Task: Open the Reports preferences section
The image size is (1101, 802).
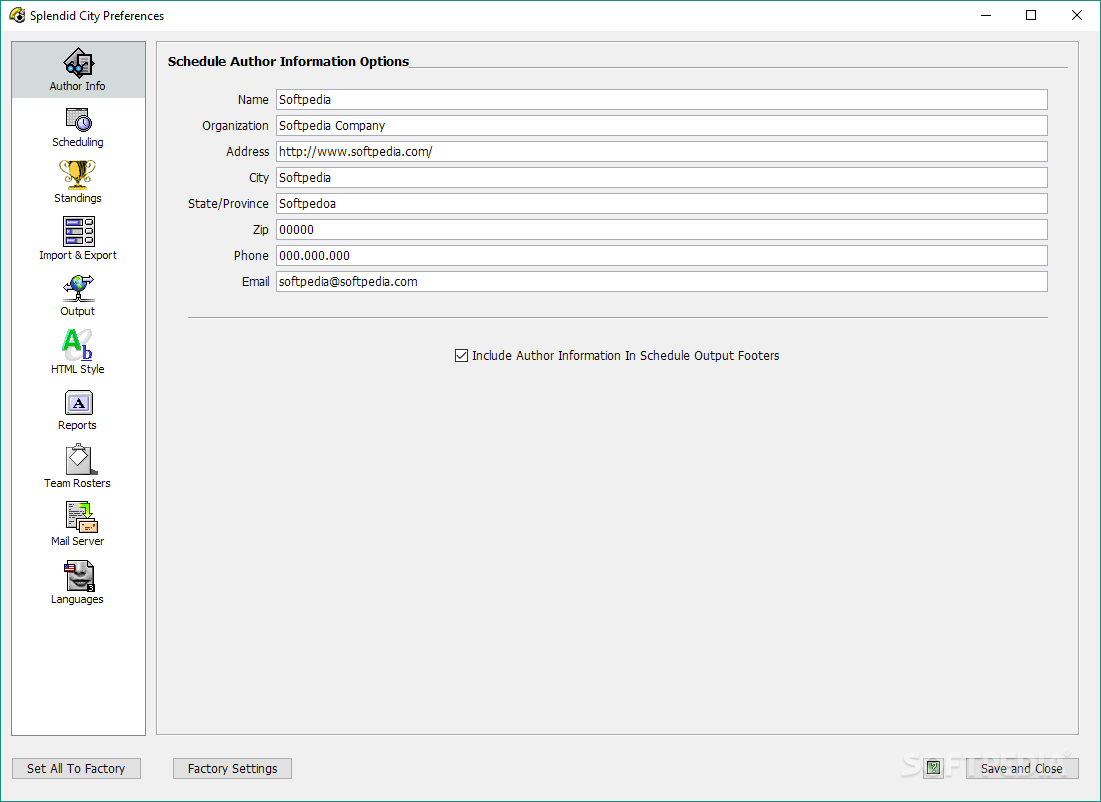Action: 78,410
